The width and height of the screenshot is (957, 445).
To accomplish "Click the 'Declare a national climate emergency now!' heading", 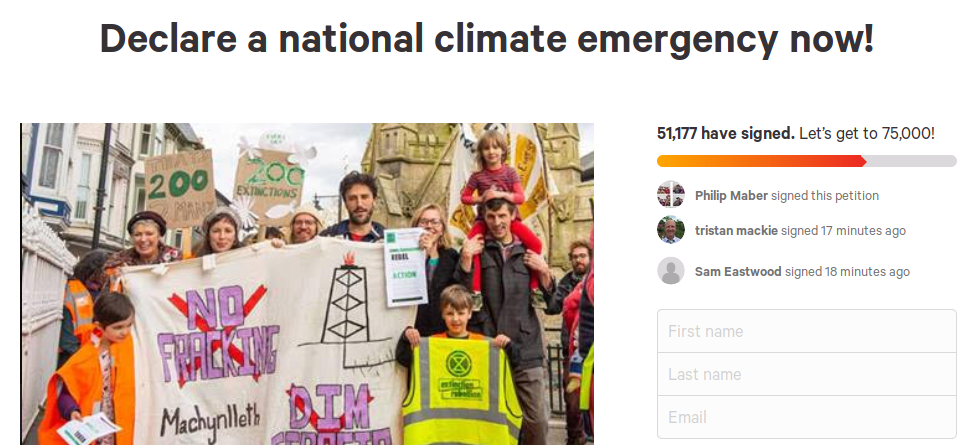I will 487,38.
